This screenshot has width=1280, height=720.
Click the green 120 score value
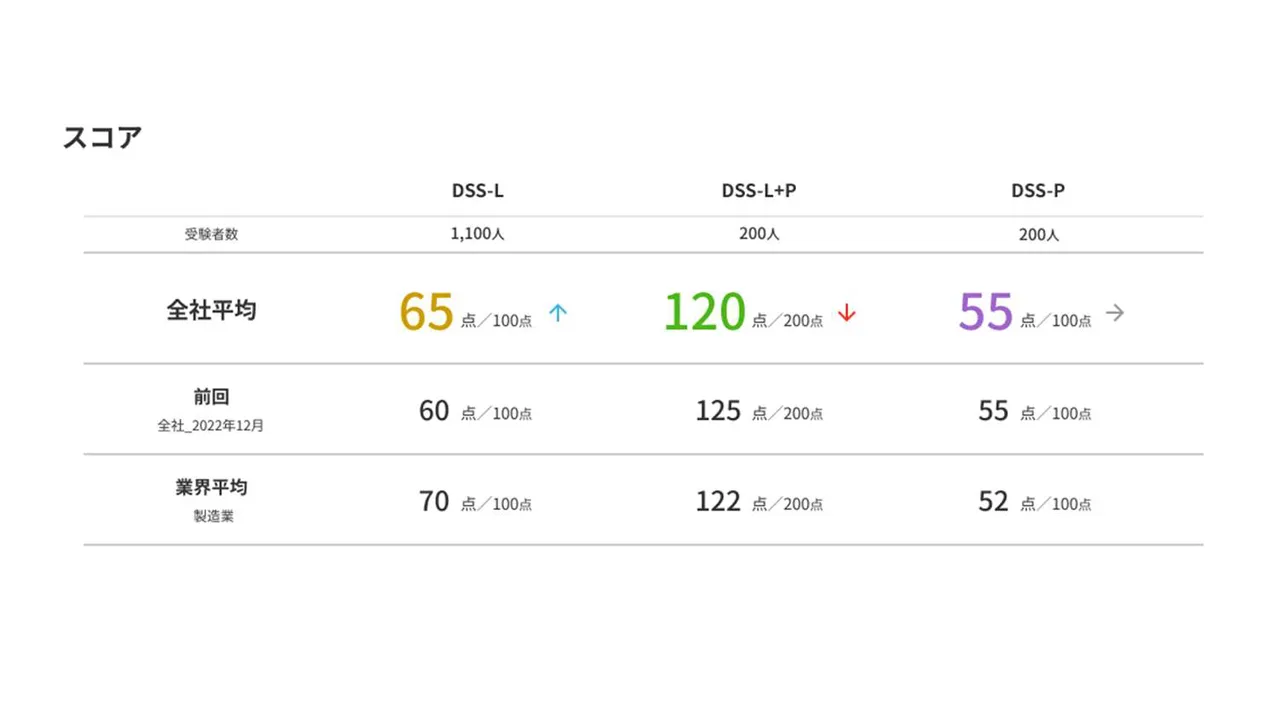(705, 311)
